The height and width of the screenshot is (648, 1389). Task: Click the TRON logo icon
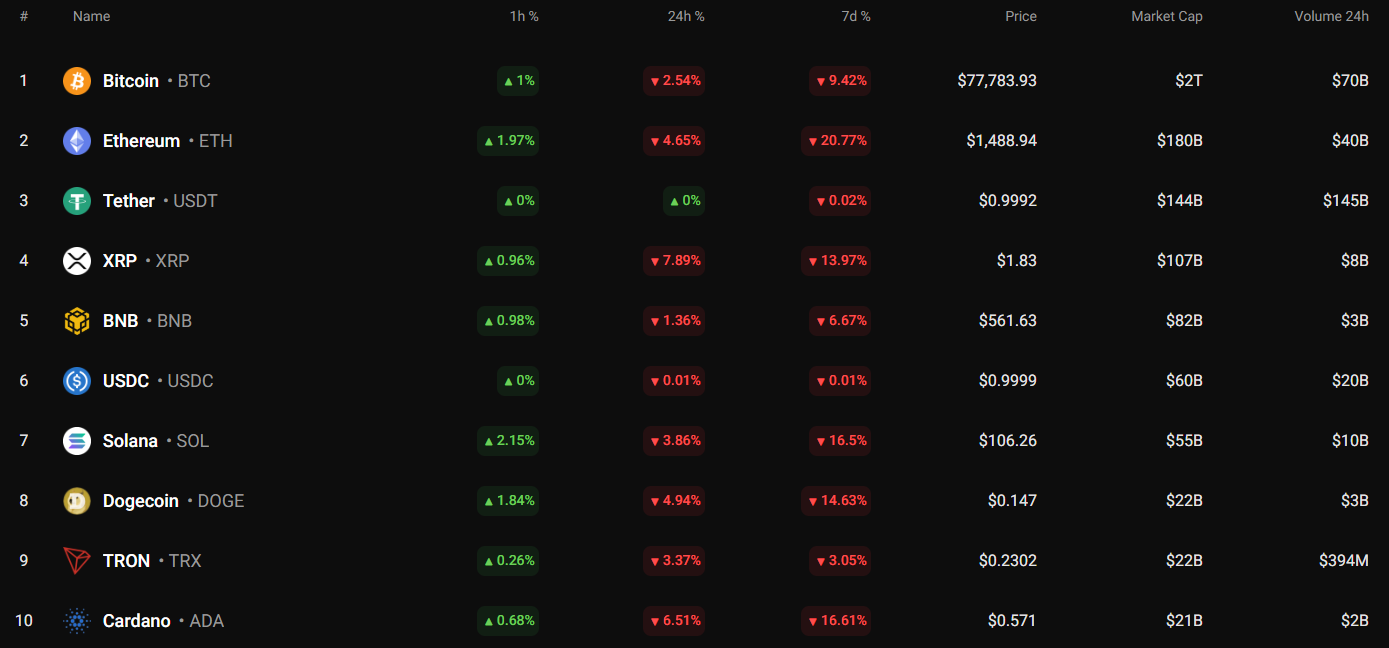coord(77,561)
